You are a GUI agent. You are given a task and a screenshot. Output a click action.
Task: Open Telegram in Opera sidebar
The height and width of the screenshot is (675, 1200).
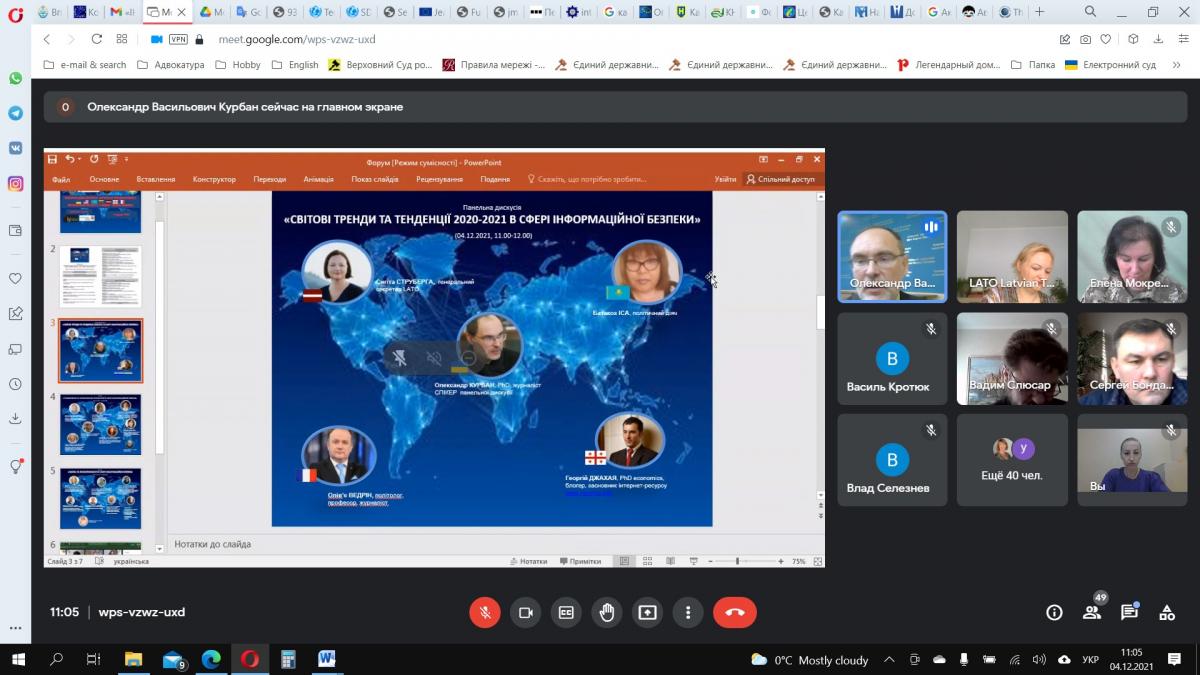pos(15,113)
